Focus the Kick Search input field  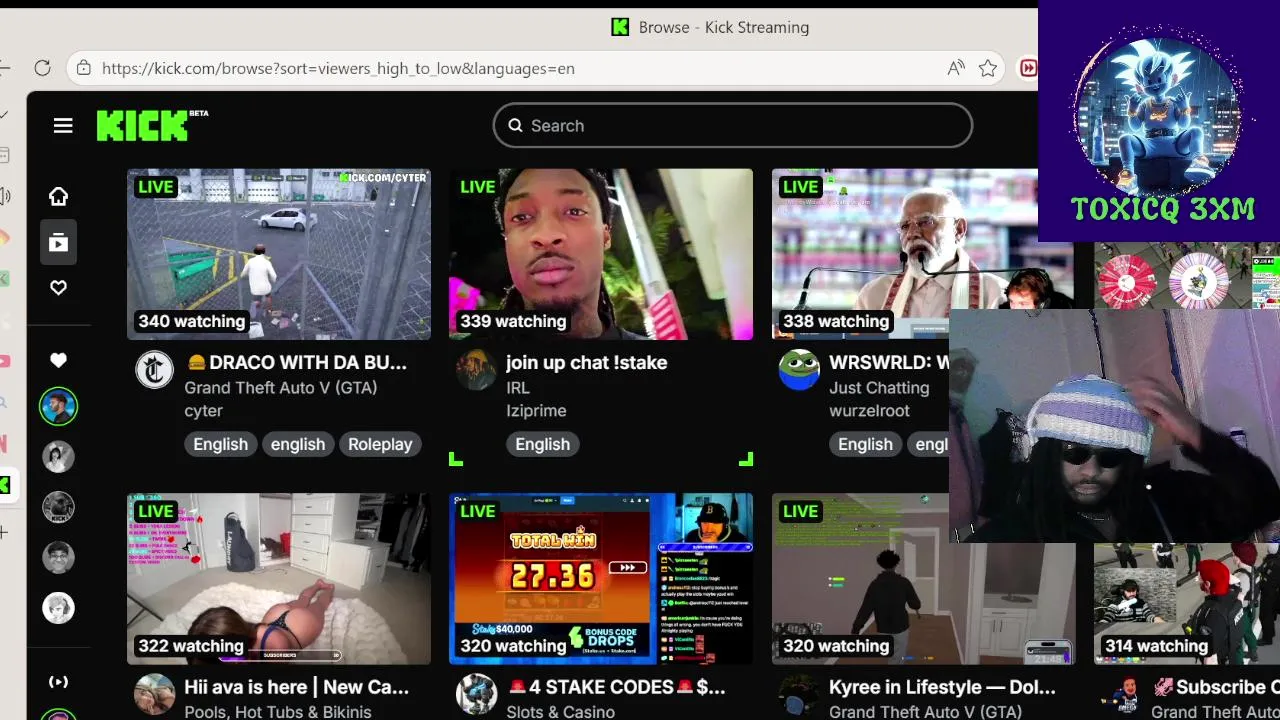733,125
